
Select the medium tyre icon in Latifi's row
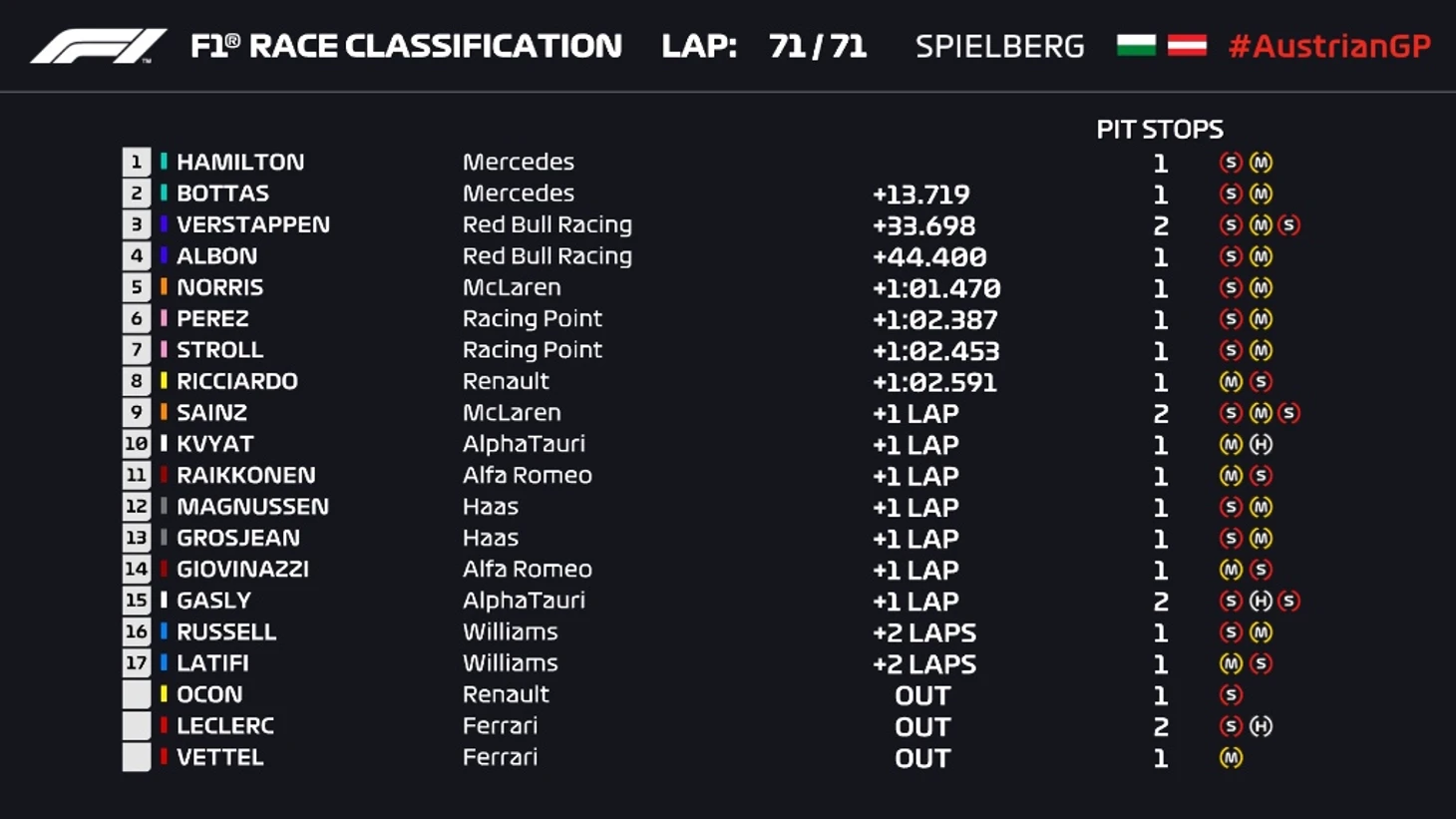tap(1231, 664)
